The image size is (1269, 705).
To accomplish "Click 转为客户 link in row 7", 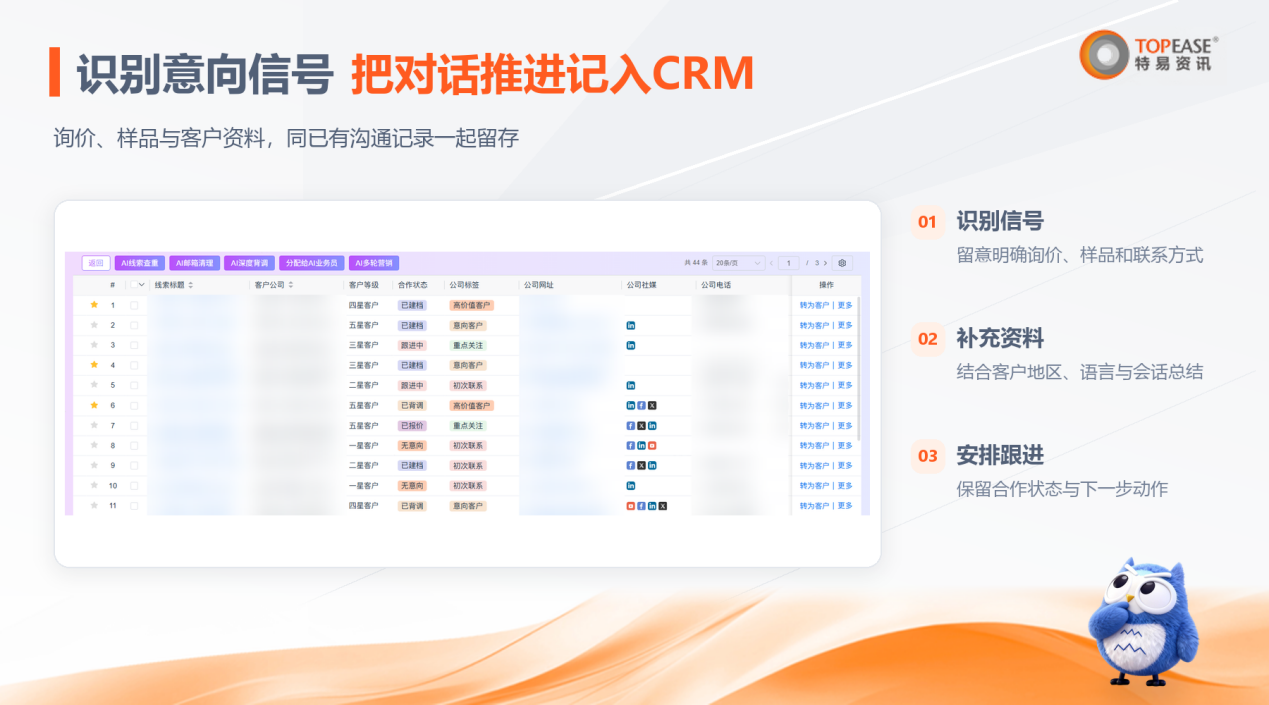I will click(815, 425).
